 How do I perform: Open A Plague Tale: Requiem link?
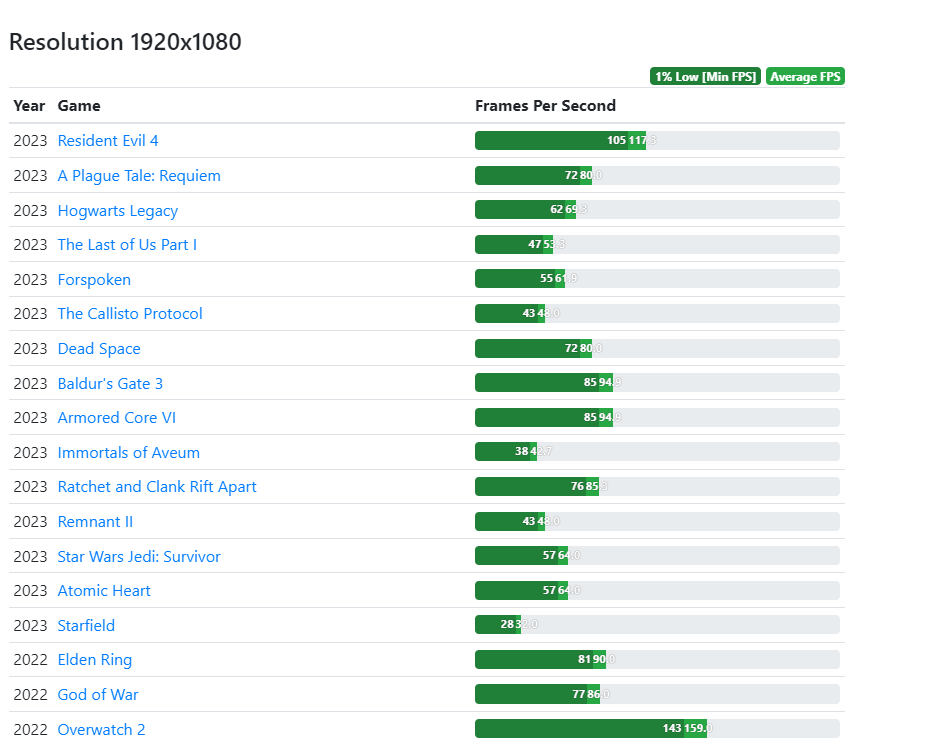pyautogui.click(x=139, y=176)
